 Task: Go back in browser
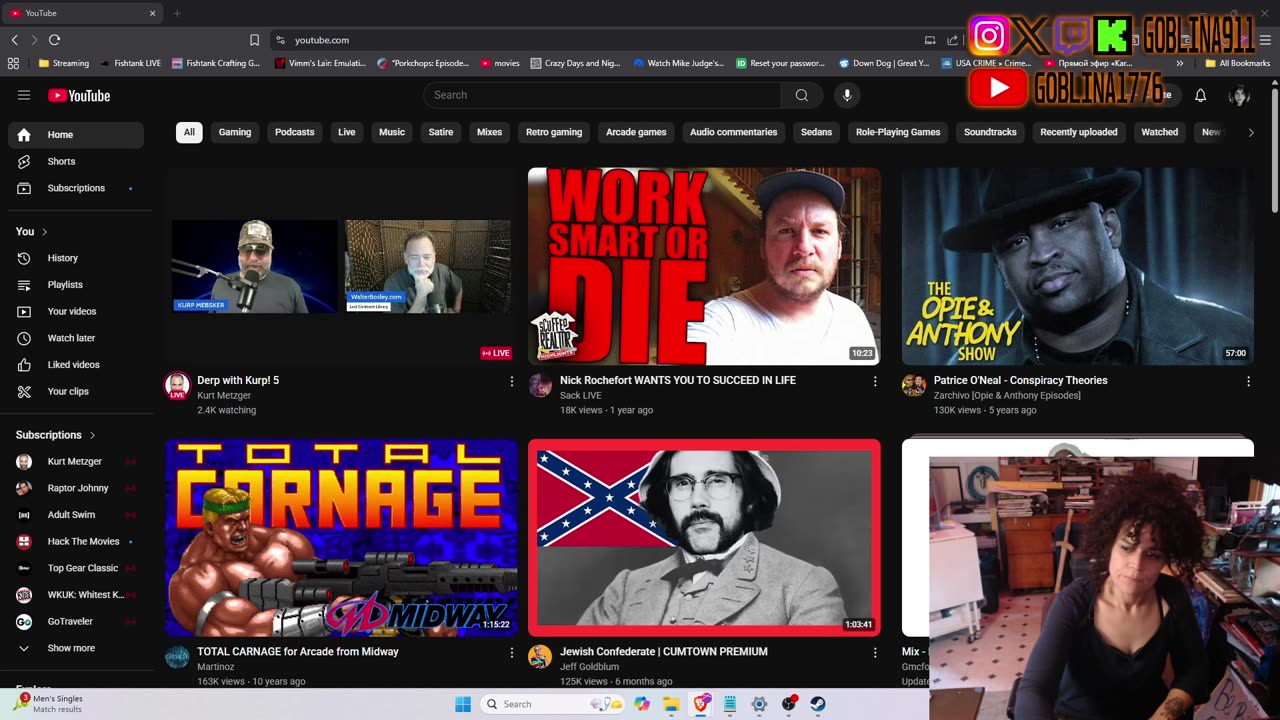coord(14,40)
